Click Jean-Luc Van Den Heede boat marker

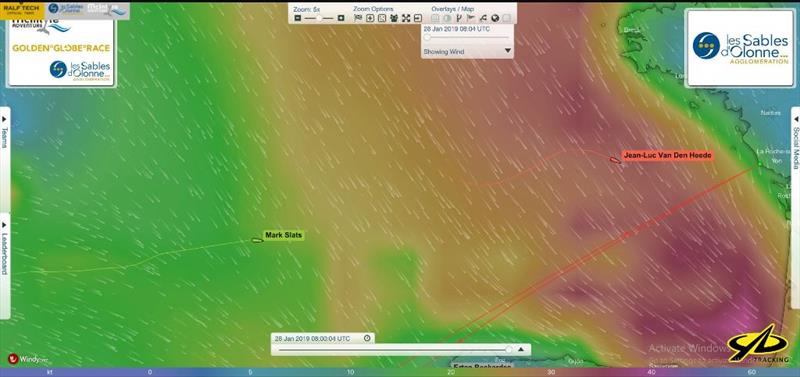(x=615, y=160)
